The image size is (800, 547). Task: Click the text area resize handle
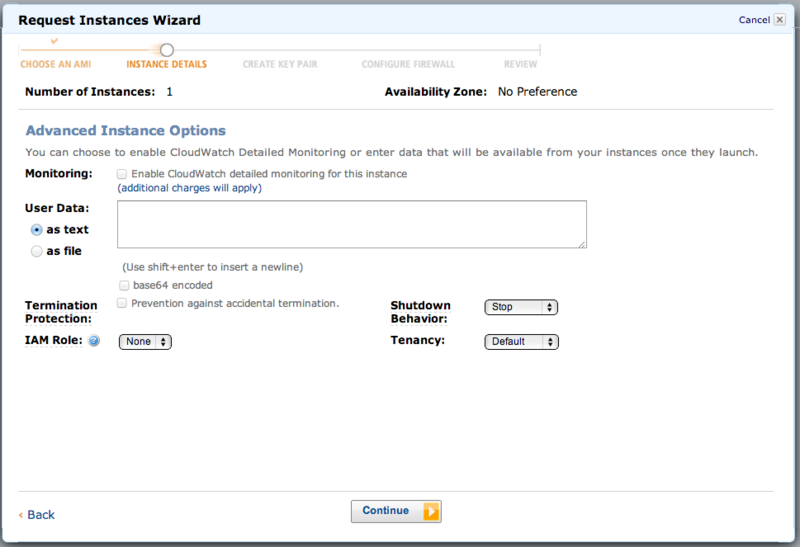[582, 244]
